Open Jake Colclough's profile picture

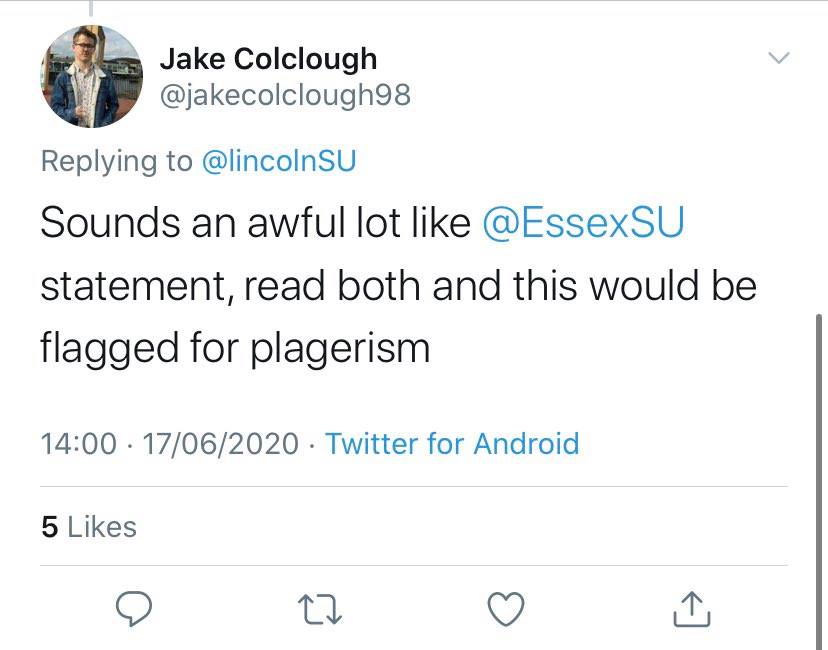pyautogui.click(x=91, y=77)
